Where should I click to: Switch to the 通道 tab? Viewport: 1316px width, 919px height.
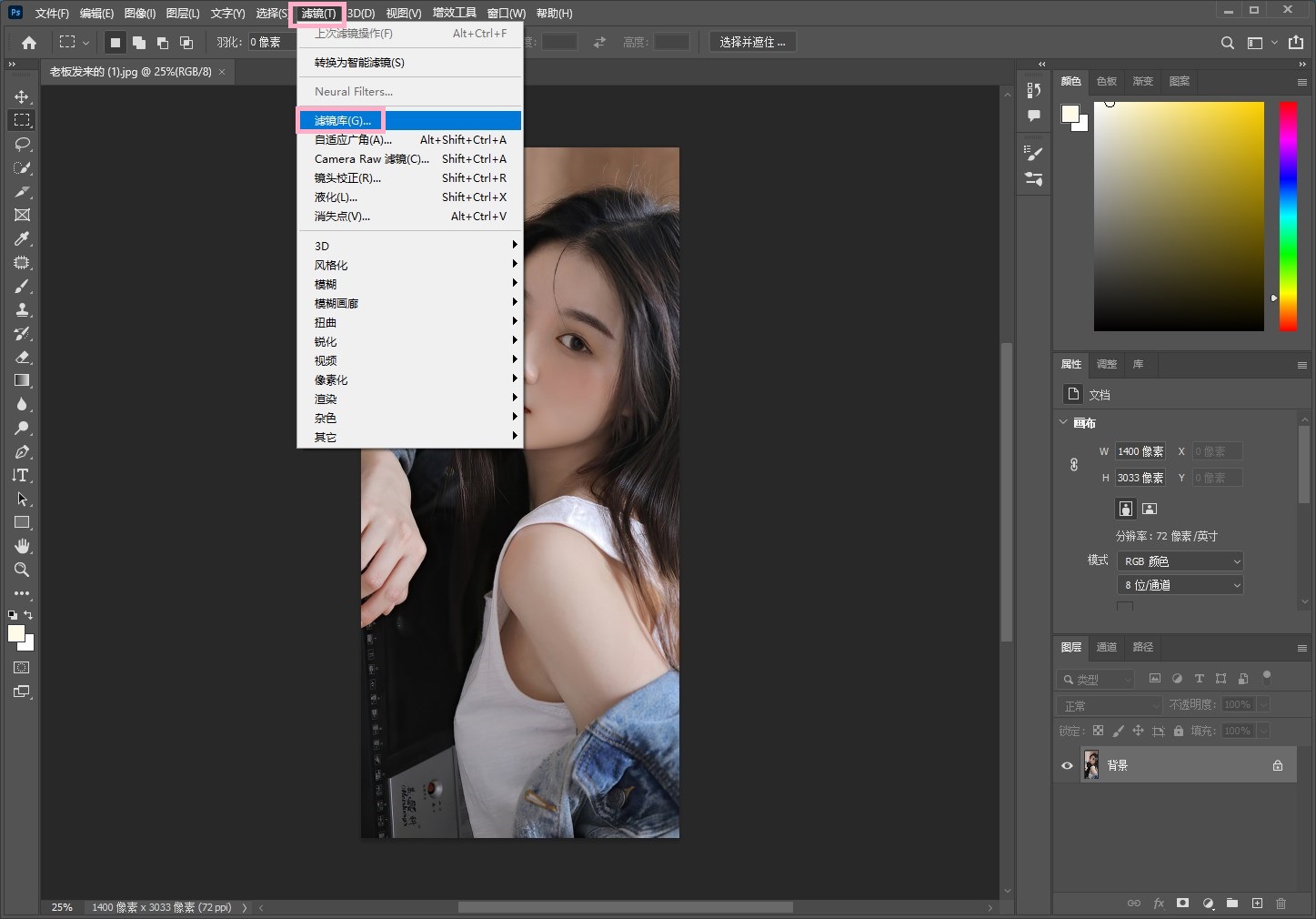click(x=1106, y=647)
